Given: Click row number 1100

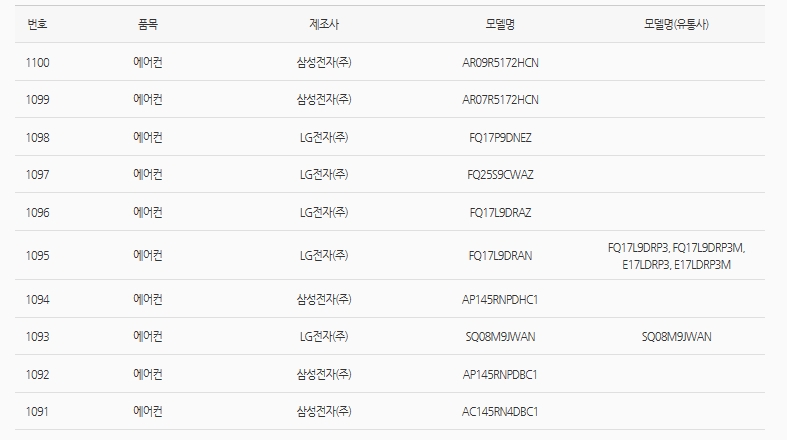Looking at the screenshot, I should pyautogui.click(x=38, y=62).
